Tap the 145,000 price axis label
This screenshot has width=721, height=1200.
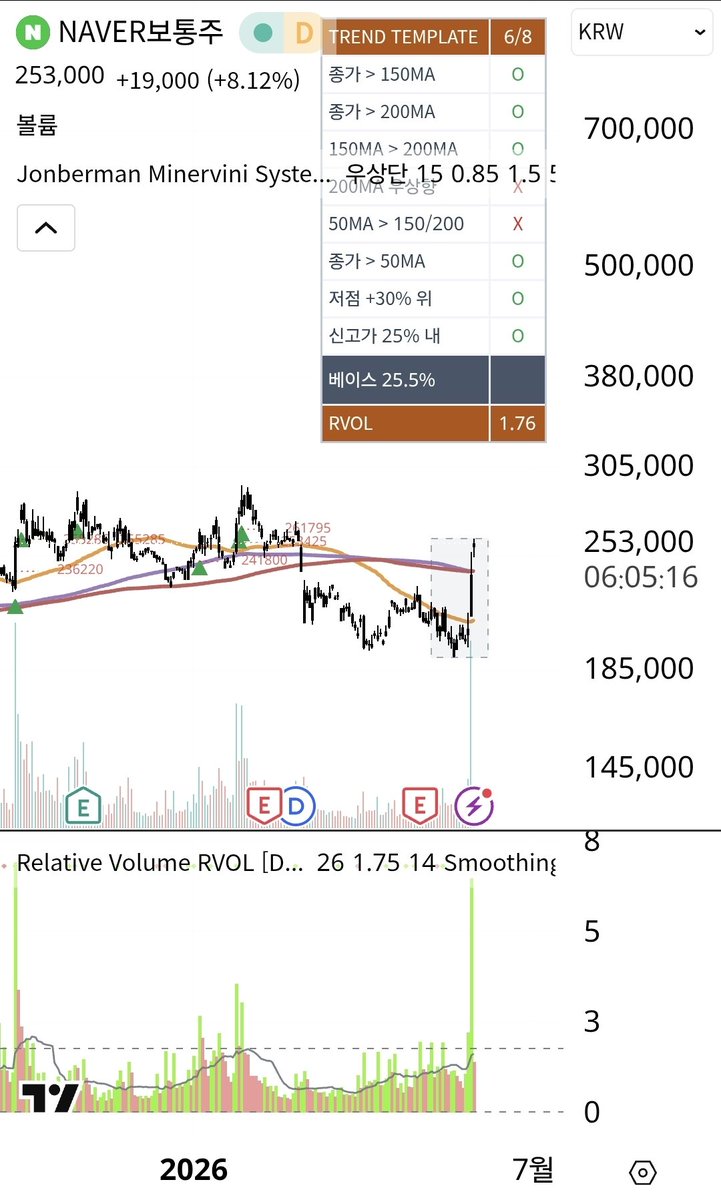(x=639, y=767)
